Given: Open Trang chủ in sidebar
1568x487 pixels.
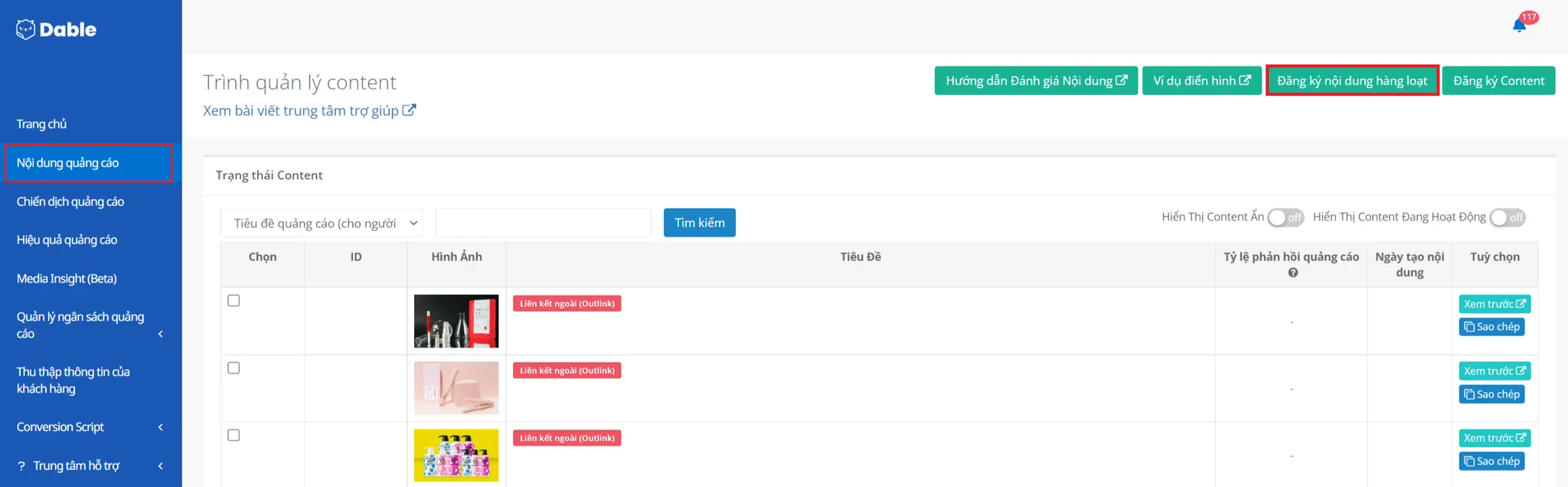Looking at the screenshot, I should tap(41, 124).
